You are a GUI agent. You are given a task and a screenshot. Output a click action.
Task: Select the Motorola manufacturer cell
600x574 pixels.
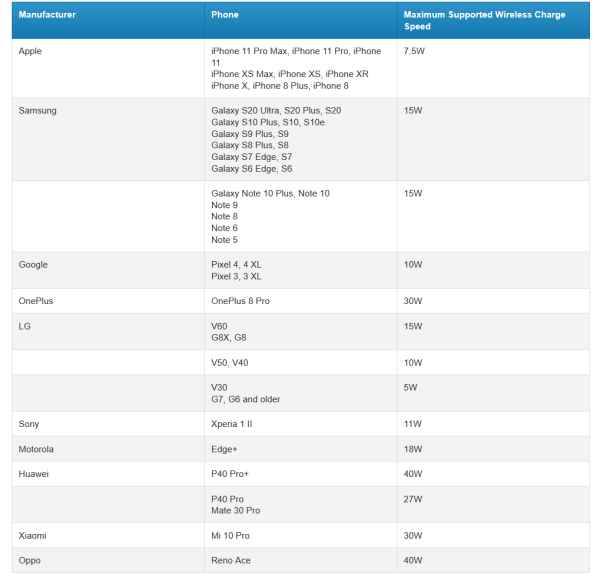pyautogui.click(x=108, y=449)
